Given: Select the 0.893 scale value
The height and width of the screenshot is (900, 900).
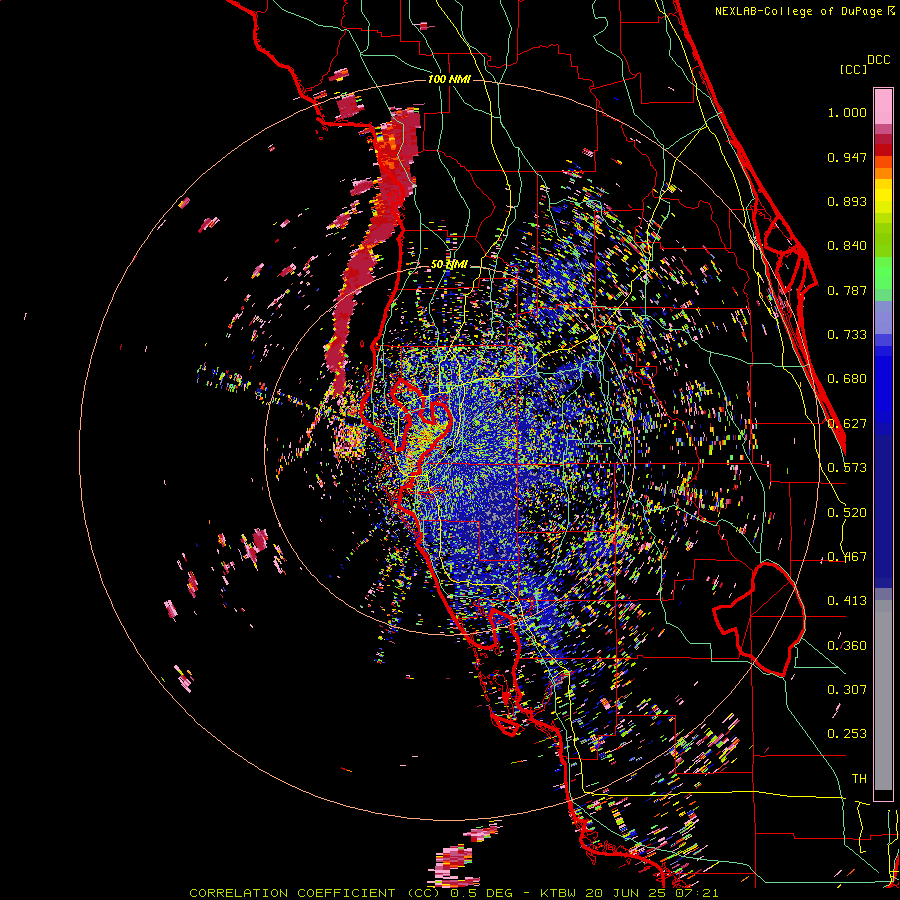Looking at the screenshot, I should (x=847, y=201).
